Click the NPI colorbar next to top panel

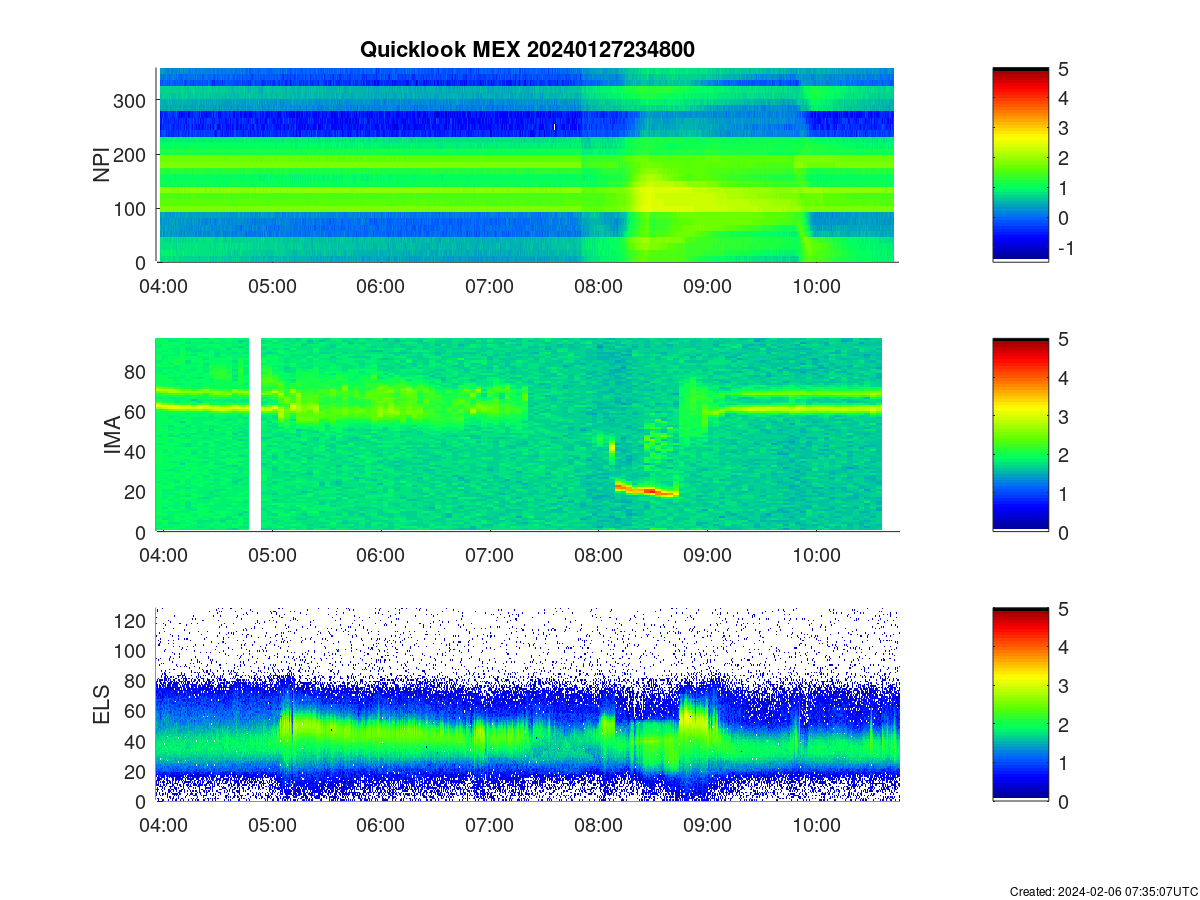pos(1020,165)
